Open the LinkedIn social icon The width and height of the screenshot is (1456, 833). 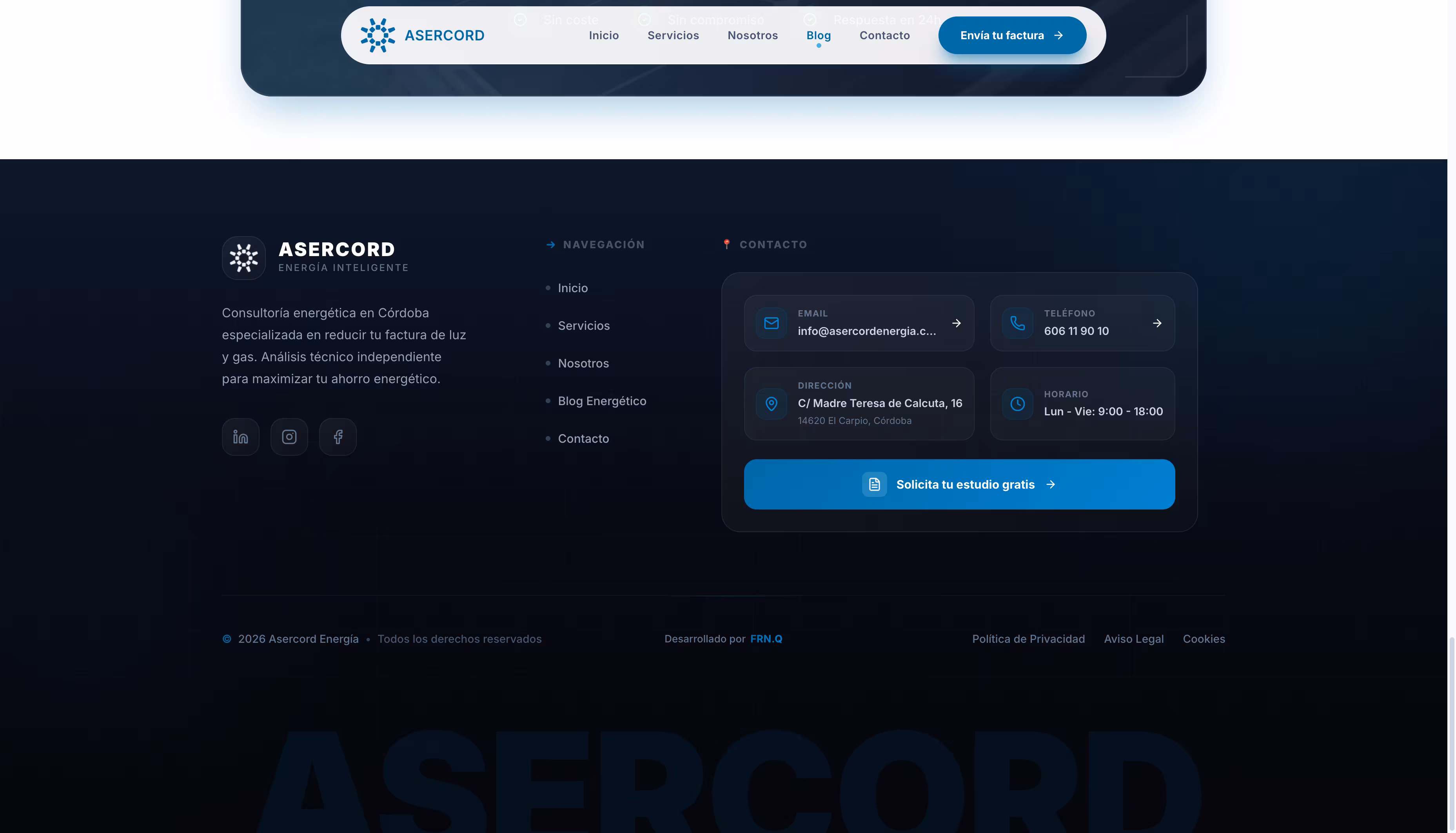point(240,437)
